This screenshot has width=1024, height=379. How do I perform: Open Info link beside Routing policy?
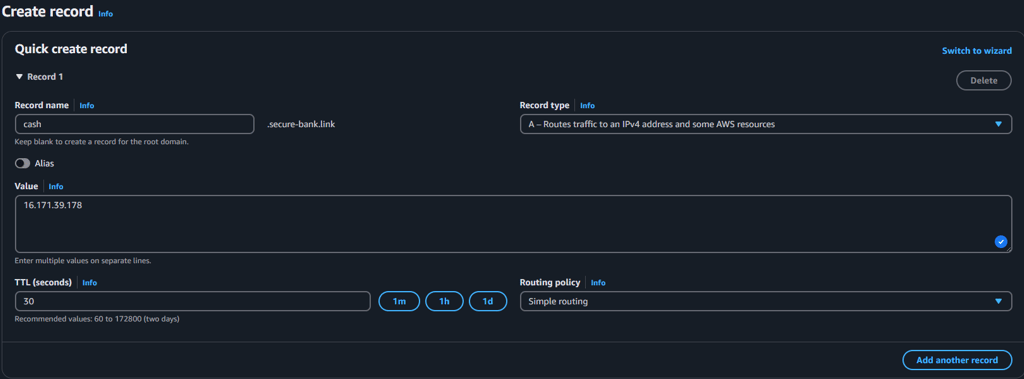coord(598,282)
